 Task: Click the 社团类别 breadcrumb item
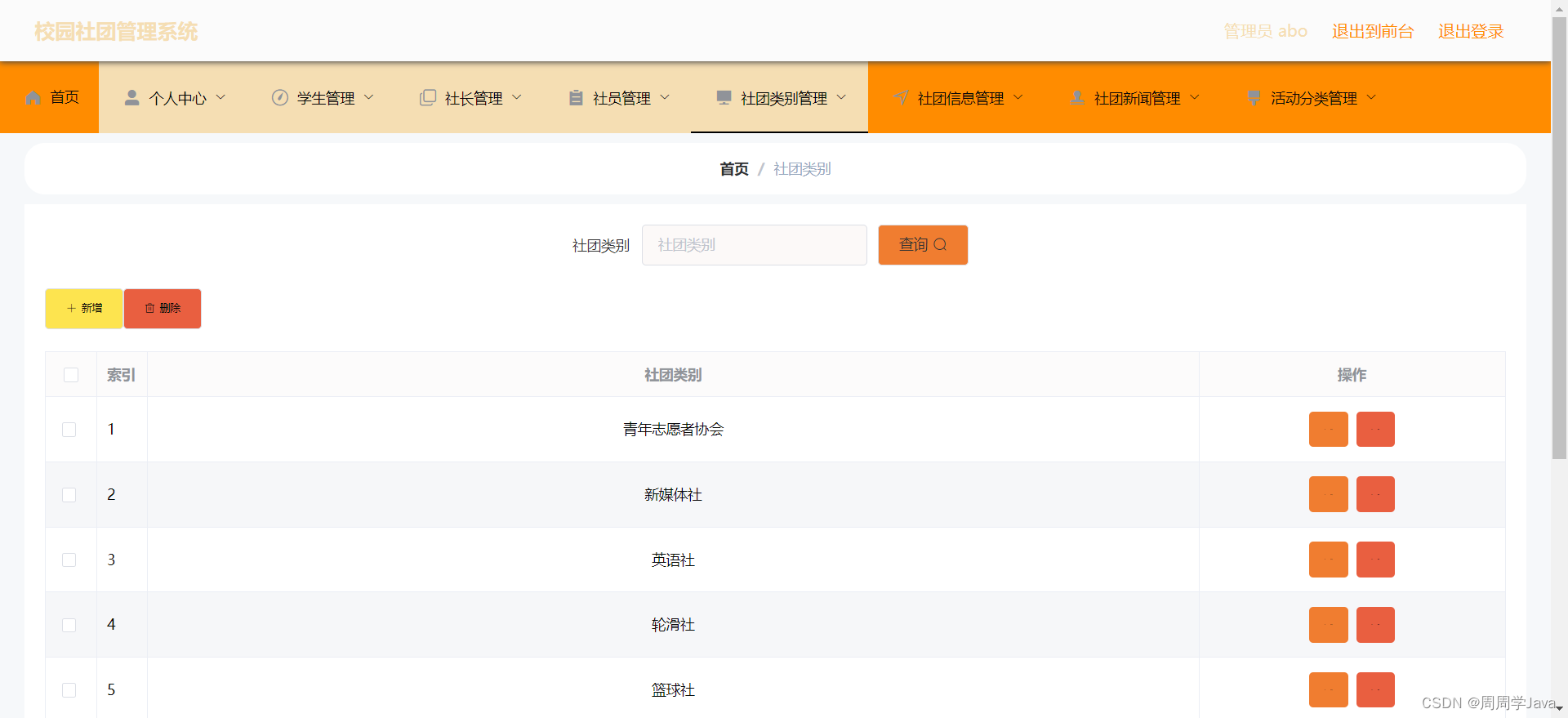(x=802, y=169)
